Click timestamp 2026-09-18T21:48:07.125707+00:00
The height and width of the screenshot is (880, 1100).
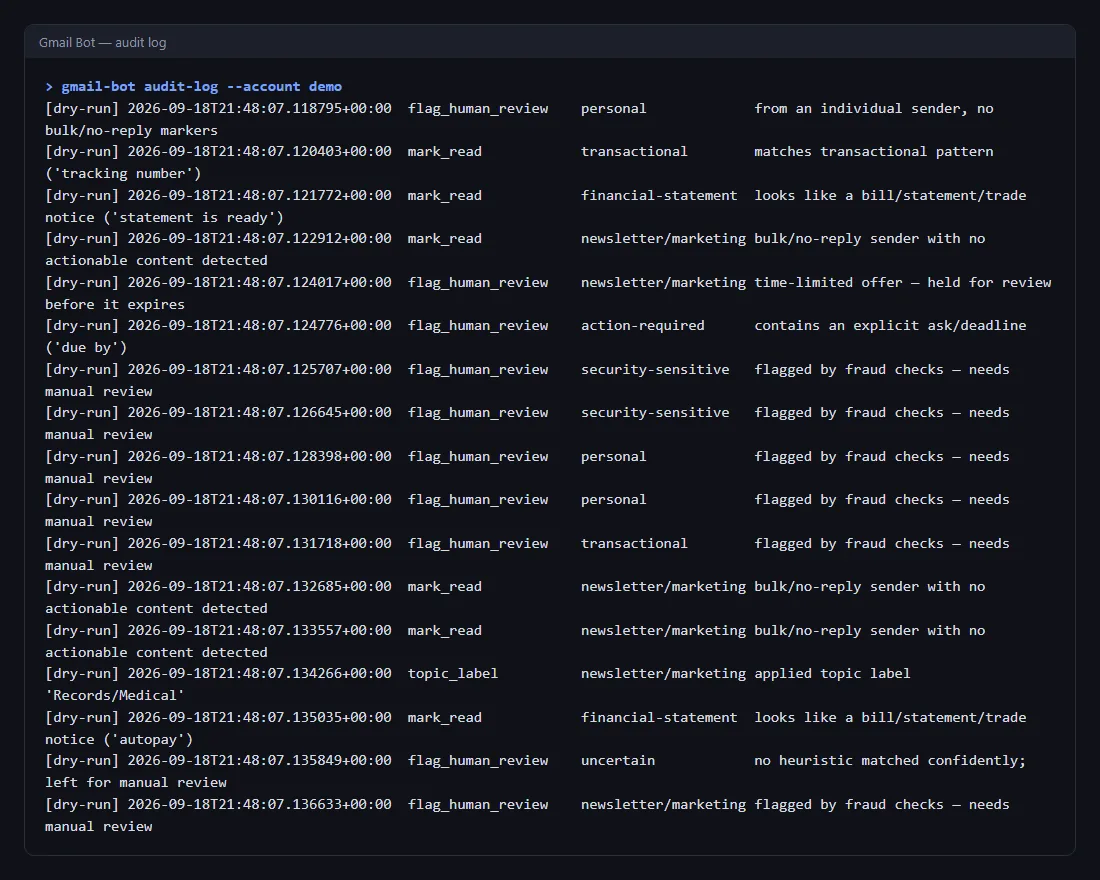click(260, 369)
